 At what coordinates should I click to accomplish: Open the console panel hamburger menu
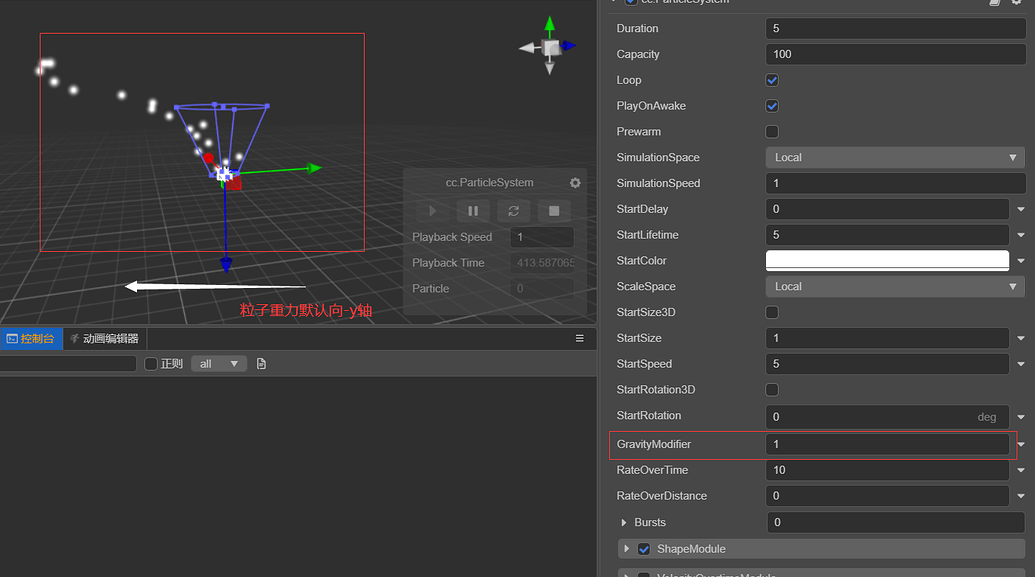pos(580,338)
